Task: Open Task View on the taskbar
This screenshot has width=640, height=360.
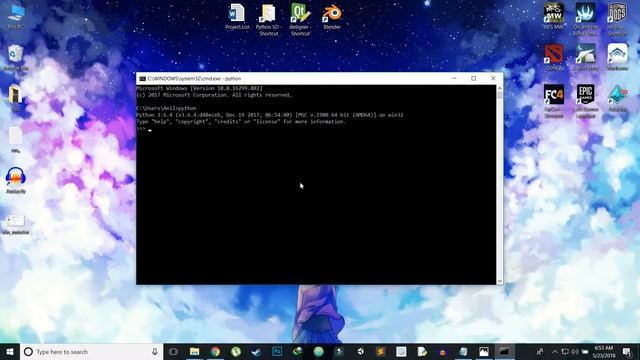Action: point(173,351)
